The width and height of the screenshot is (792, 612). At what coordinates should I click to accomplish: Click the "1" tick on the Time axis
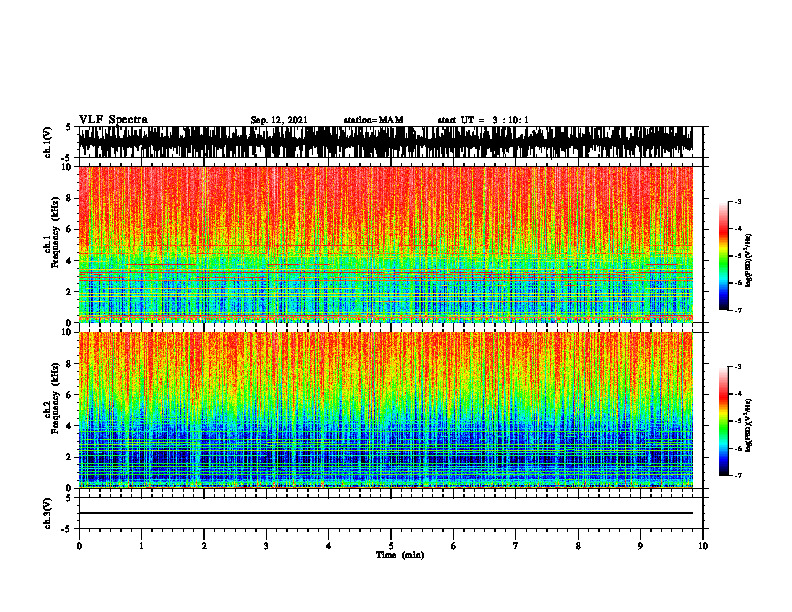coord(141,546)
